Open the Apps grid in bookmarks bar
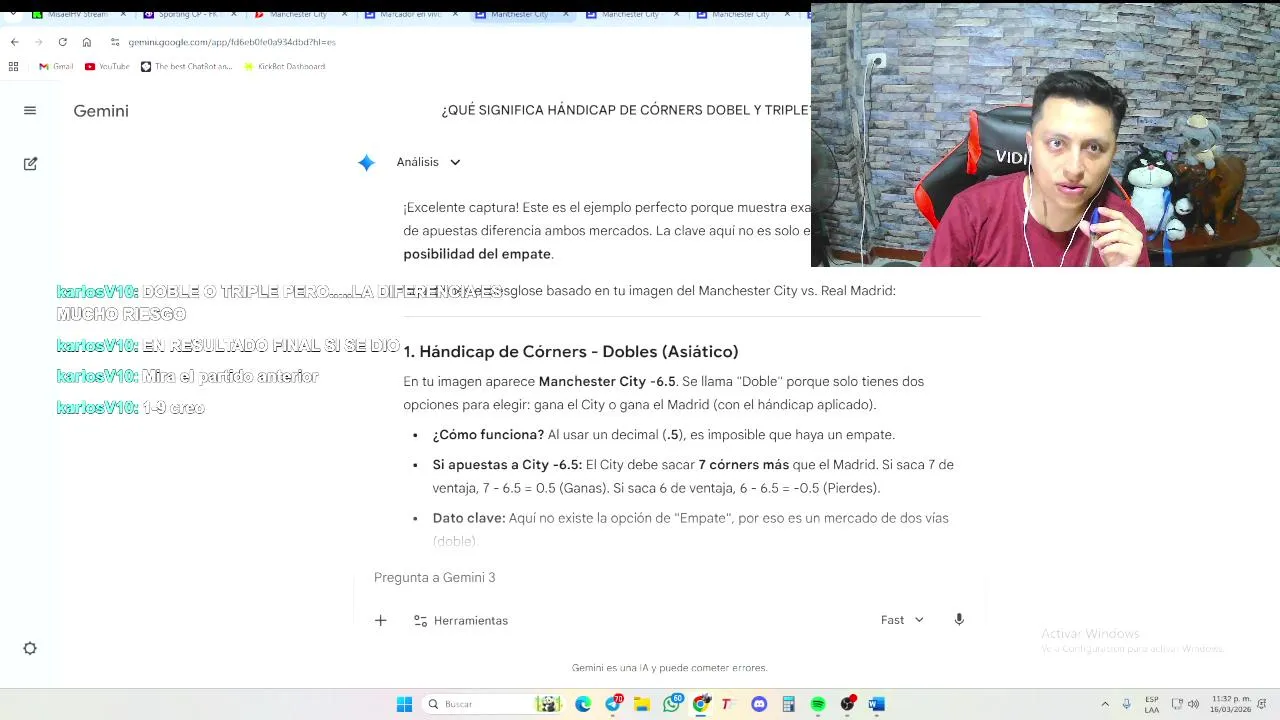The height and width of the screenshot is (720, 1280). 13,66
